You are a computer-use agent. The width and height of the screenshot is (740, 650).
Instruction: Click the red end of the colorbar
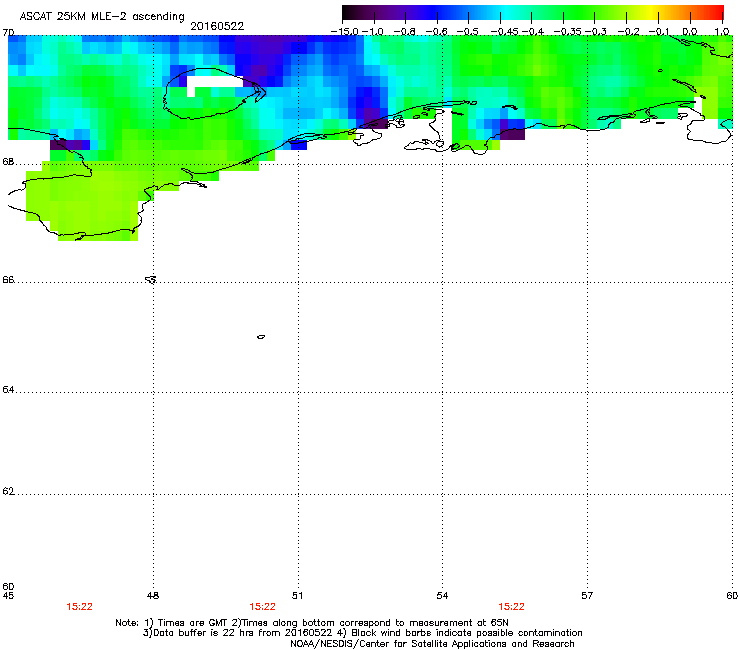(715, 13)
